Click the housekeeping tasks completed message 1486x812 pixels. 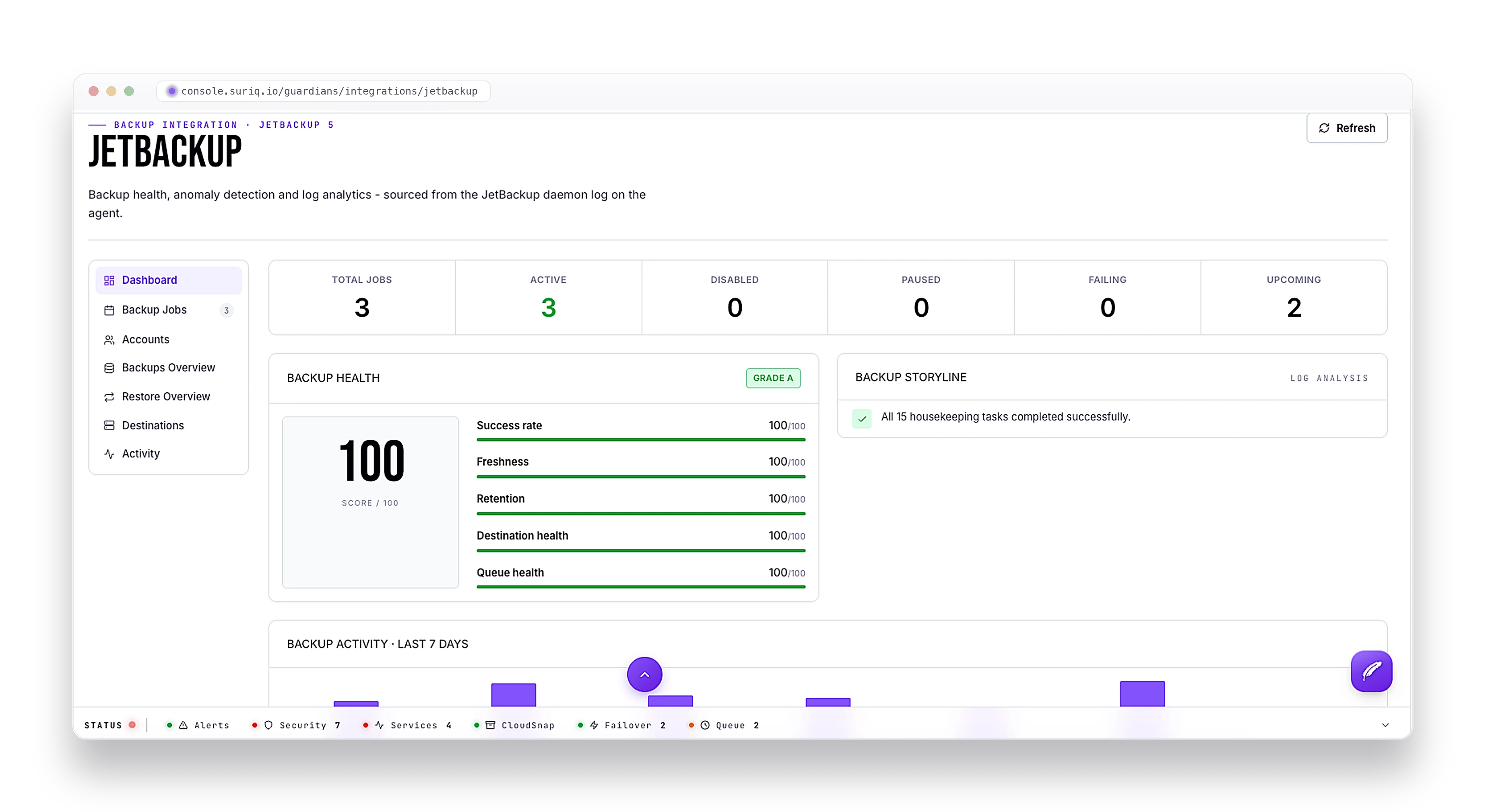1005,417
